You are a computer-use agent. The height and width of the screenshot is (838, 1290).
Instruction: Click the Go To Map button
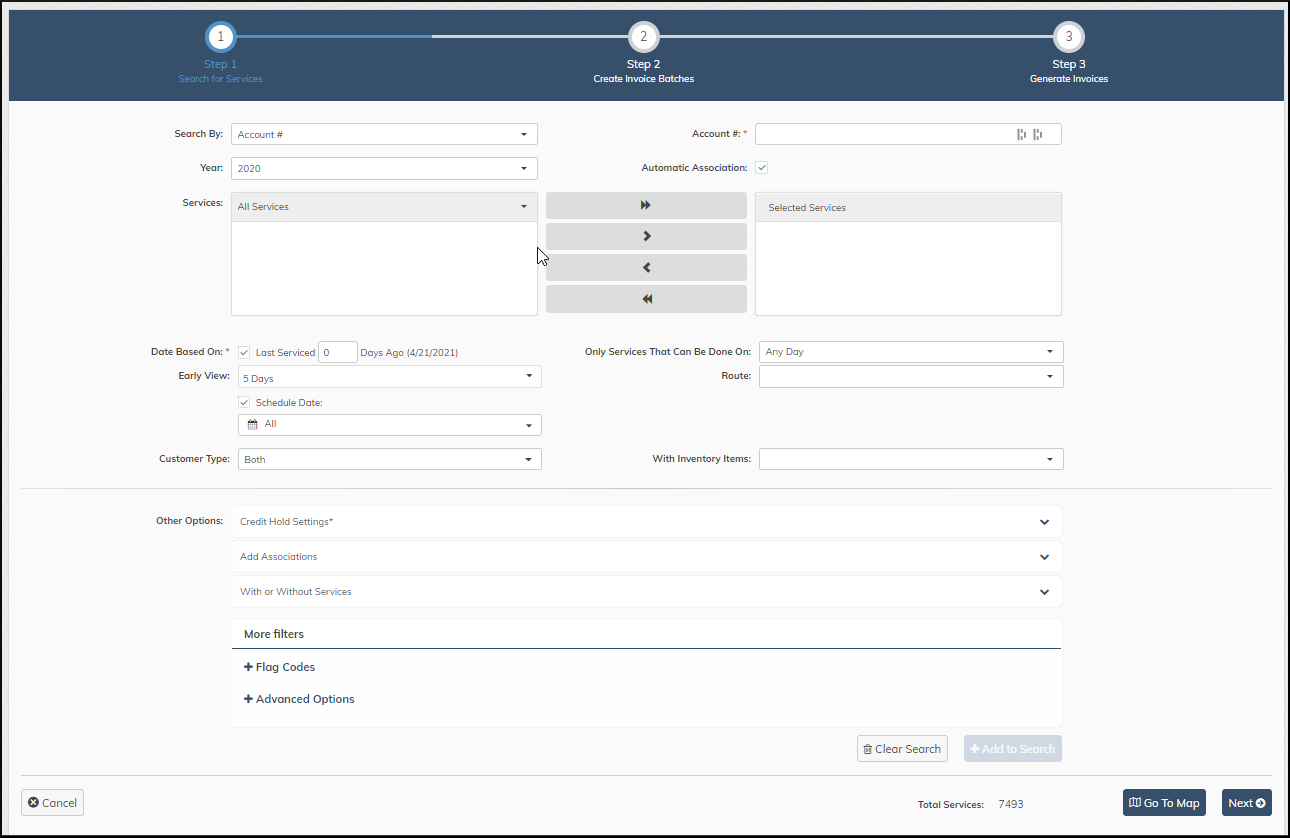point(1164,803)
